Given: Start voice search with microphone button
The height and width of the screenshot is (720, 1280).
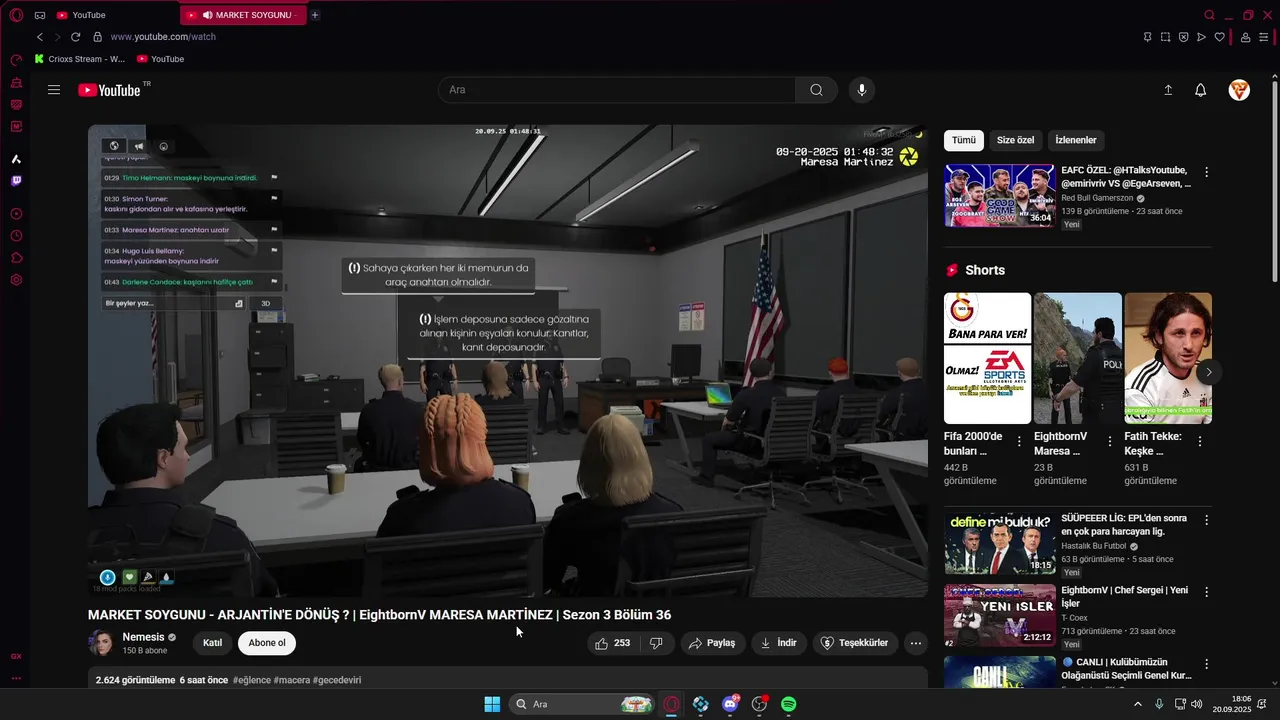Looking at the screenshot, I should (862, 90).
